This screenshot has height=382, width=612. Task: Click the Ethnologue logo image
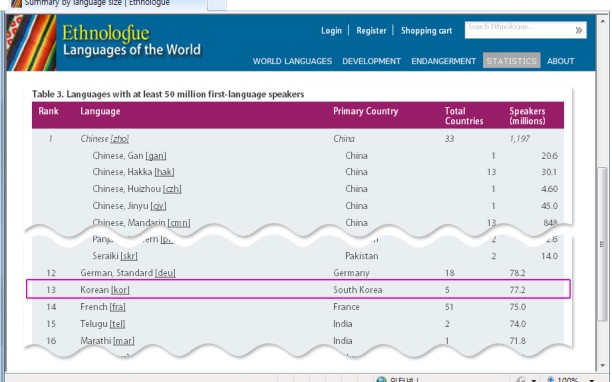tap(31, 43)
